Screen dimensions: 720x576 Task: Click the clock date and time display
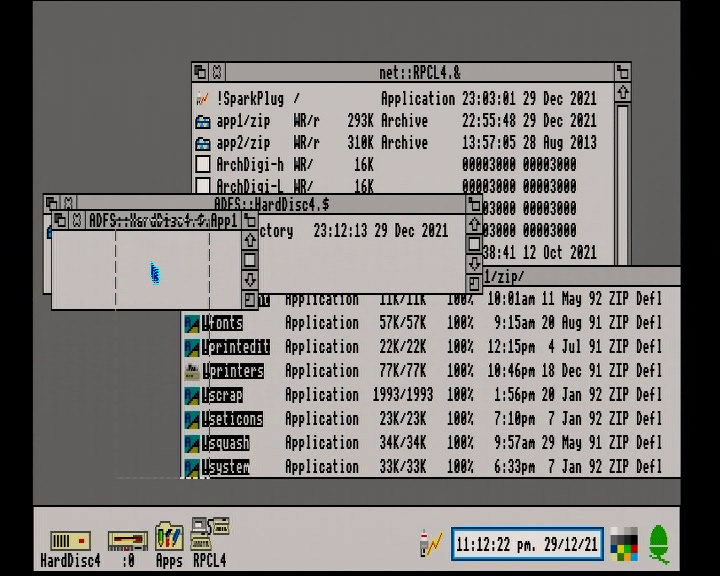click(x=527, y=544)
